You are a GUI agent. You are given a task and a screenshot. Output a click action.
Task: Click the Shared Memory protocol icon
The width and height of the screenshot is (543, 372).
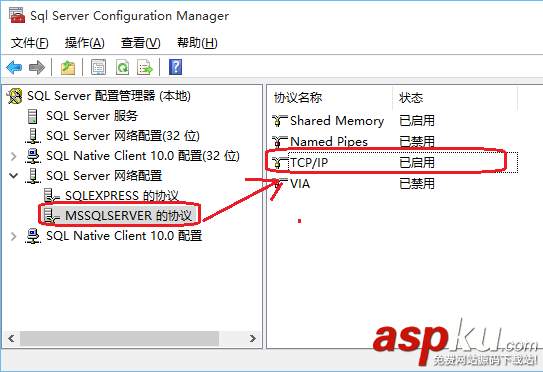tap(279, 121)
